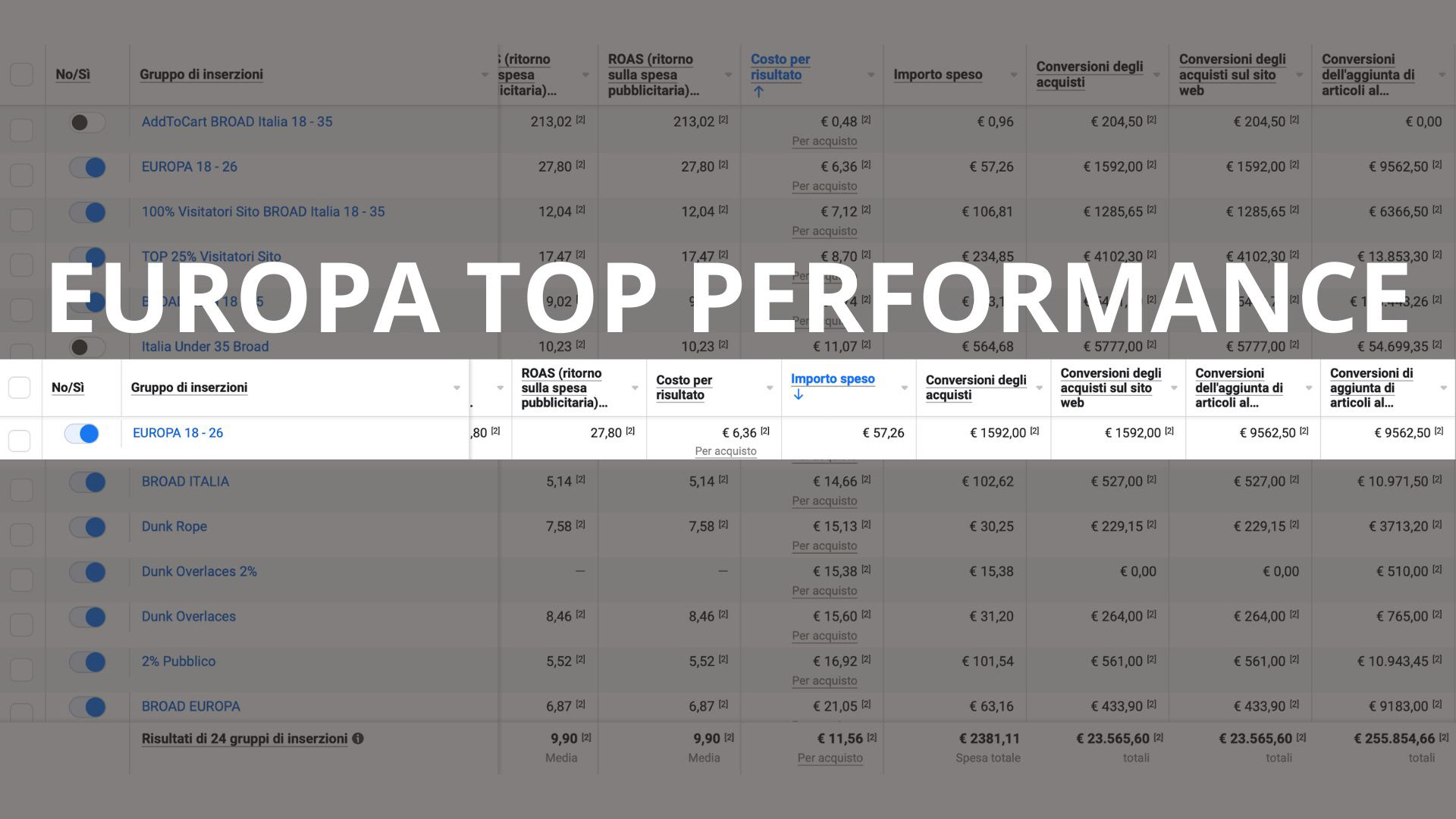Click Italia Under 35 Broad spend € 564,68
This screenshot has height=819, width=1456.
(987, 347)
